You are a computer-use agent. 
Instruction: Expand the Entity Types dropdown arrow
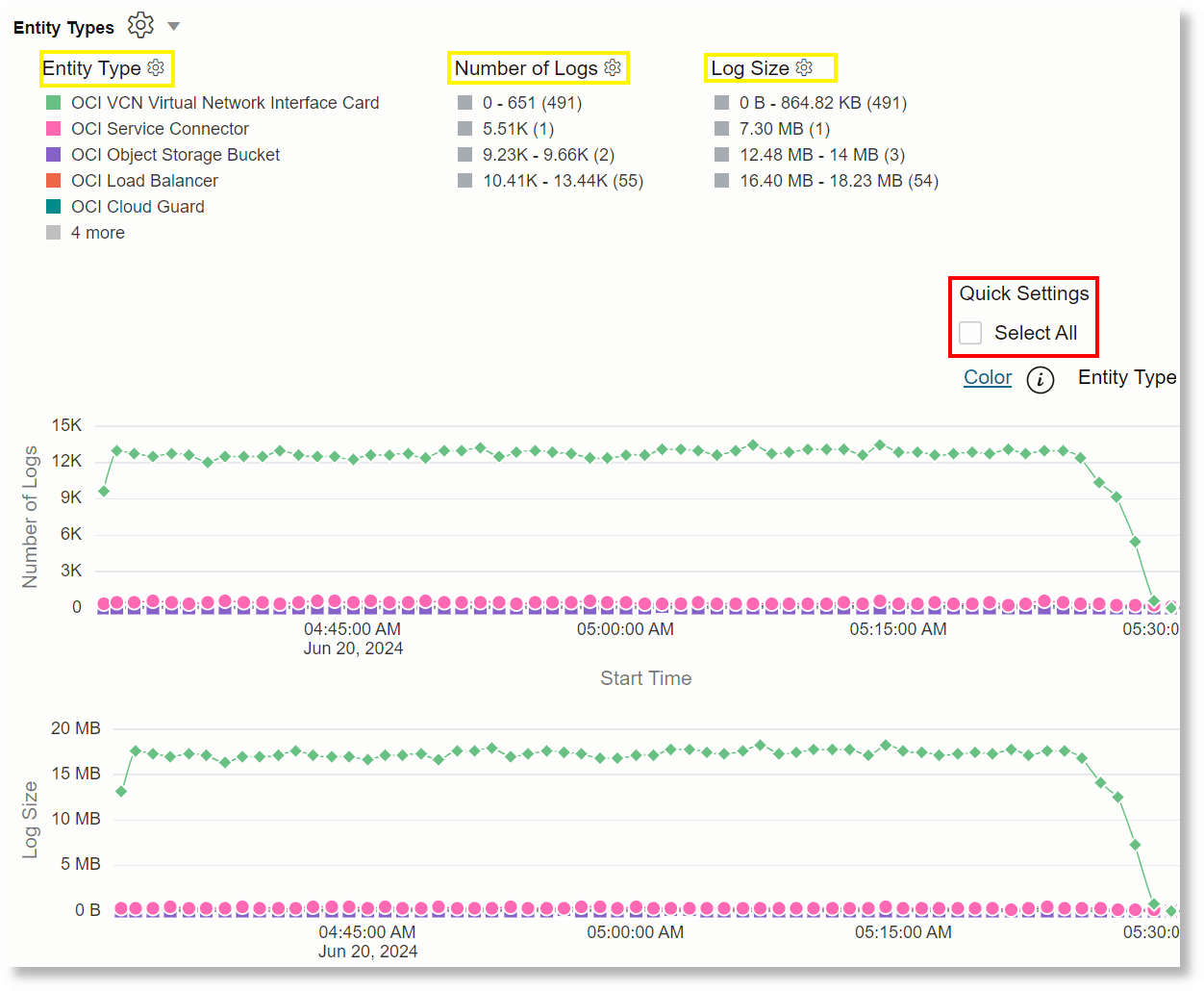click(171, 26)
